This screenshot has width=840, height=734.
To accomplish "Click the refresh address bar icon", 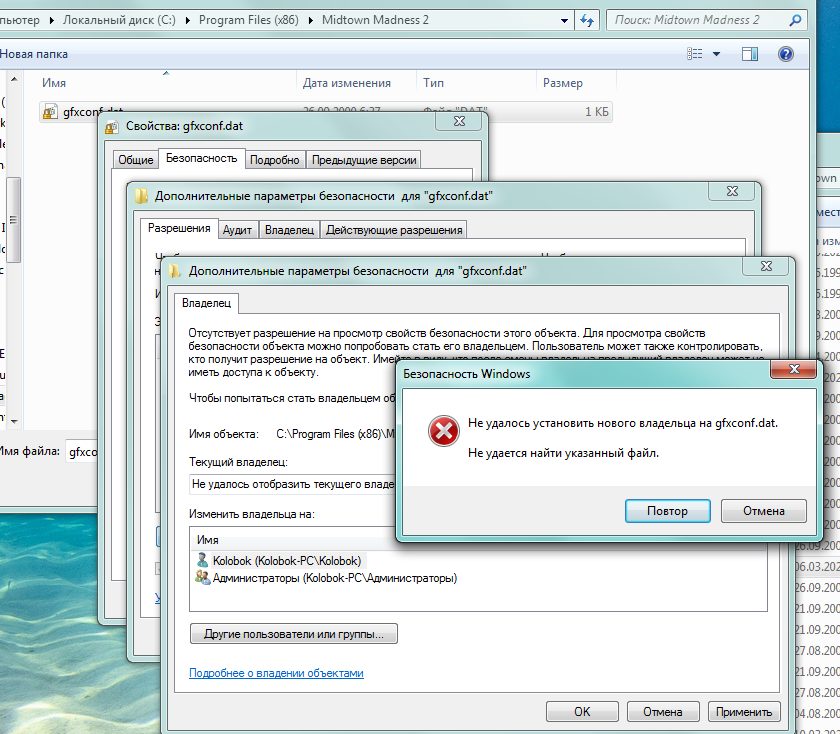I will pyautogui.click(x=587, y=20).
